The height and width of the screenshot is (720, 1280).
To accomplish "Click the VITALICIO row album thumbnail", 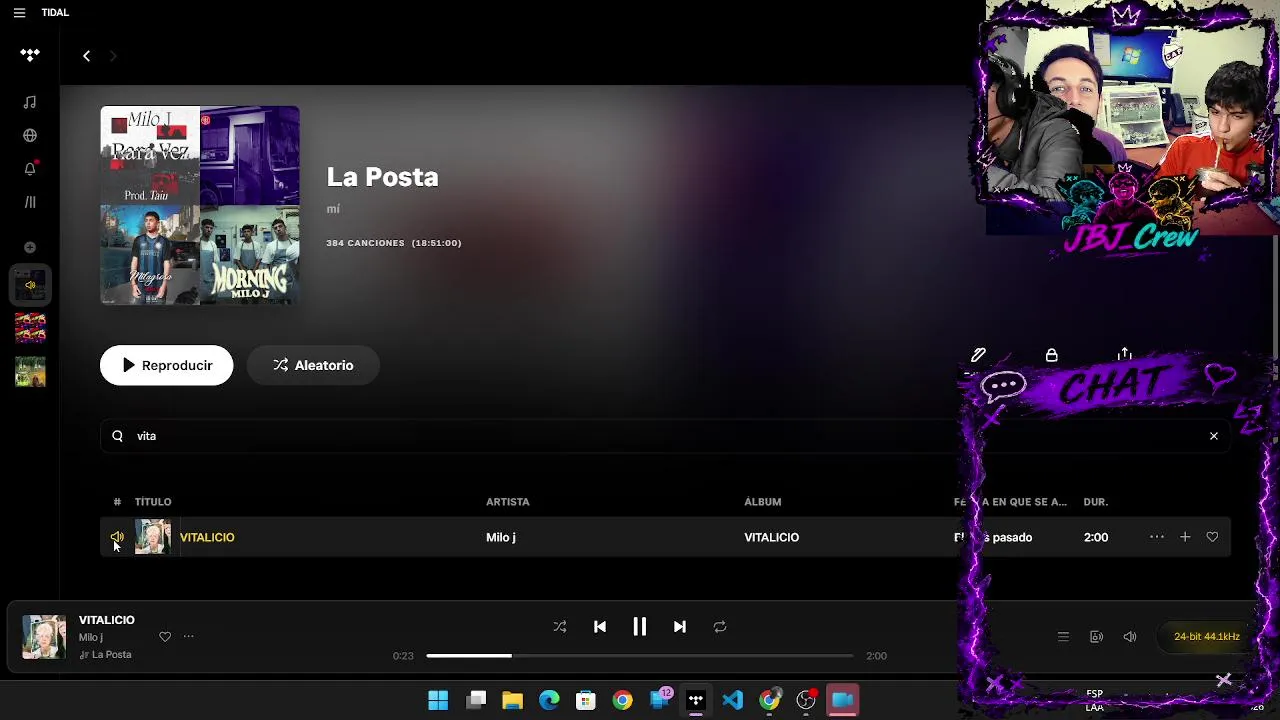I will click(153, 537).
